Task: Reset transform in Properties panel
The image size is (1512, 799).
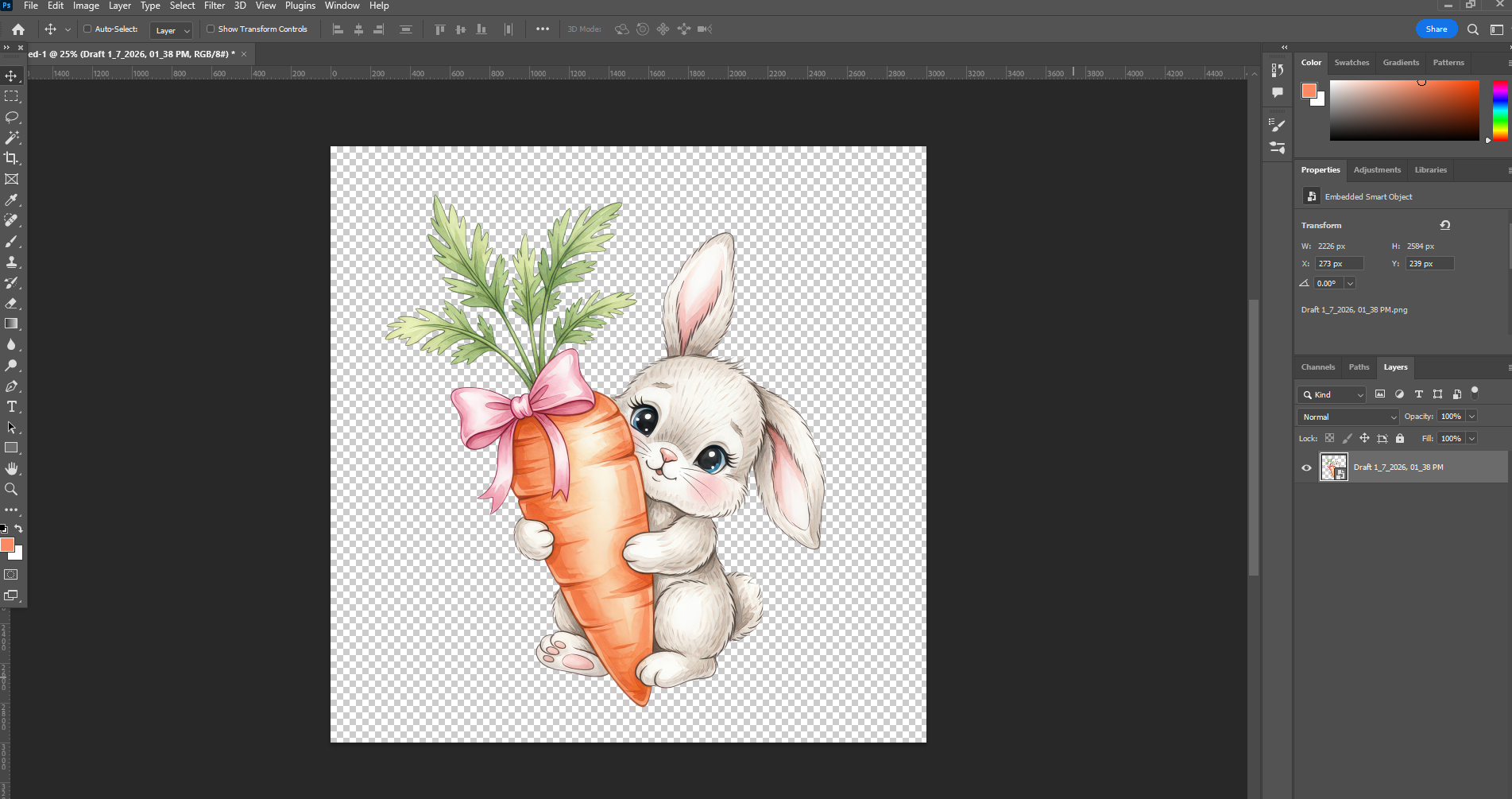Action: 1445,225
